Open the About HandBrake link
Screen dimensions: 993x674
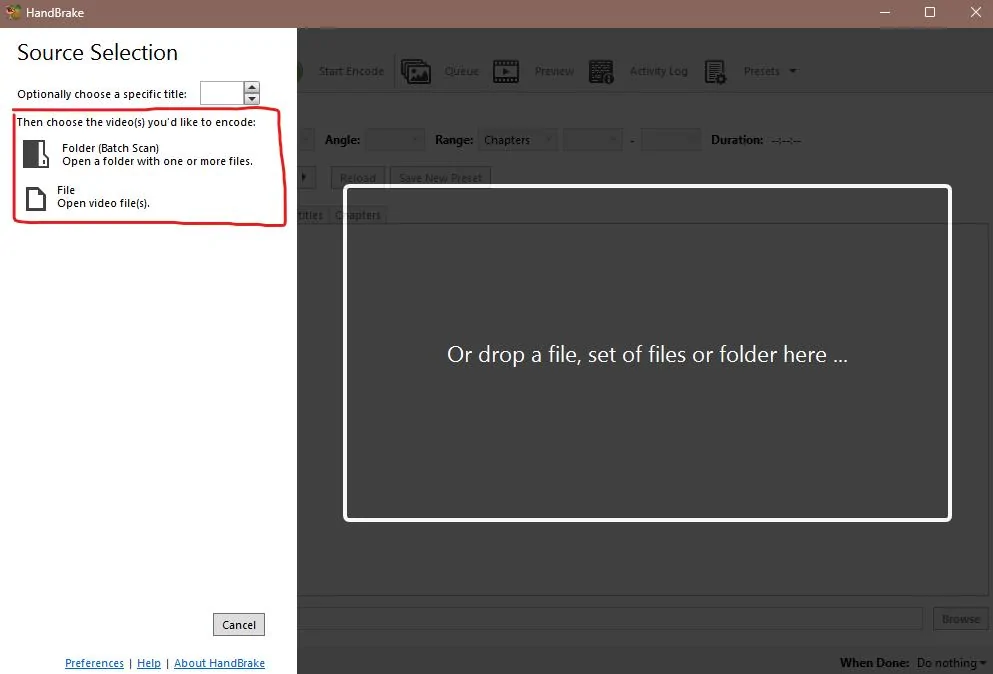219,663
